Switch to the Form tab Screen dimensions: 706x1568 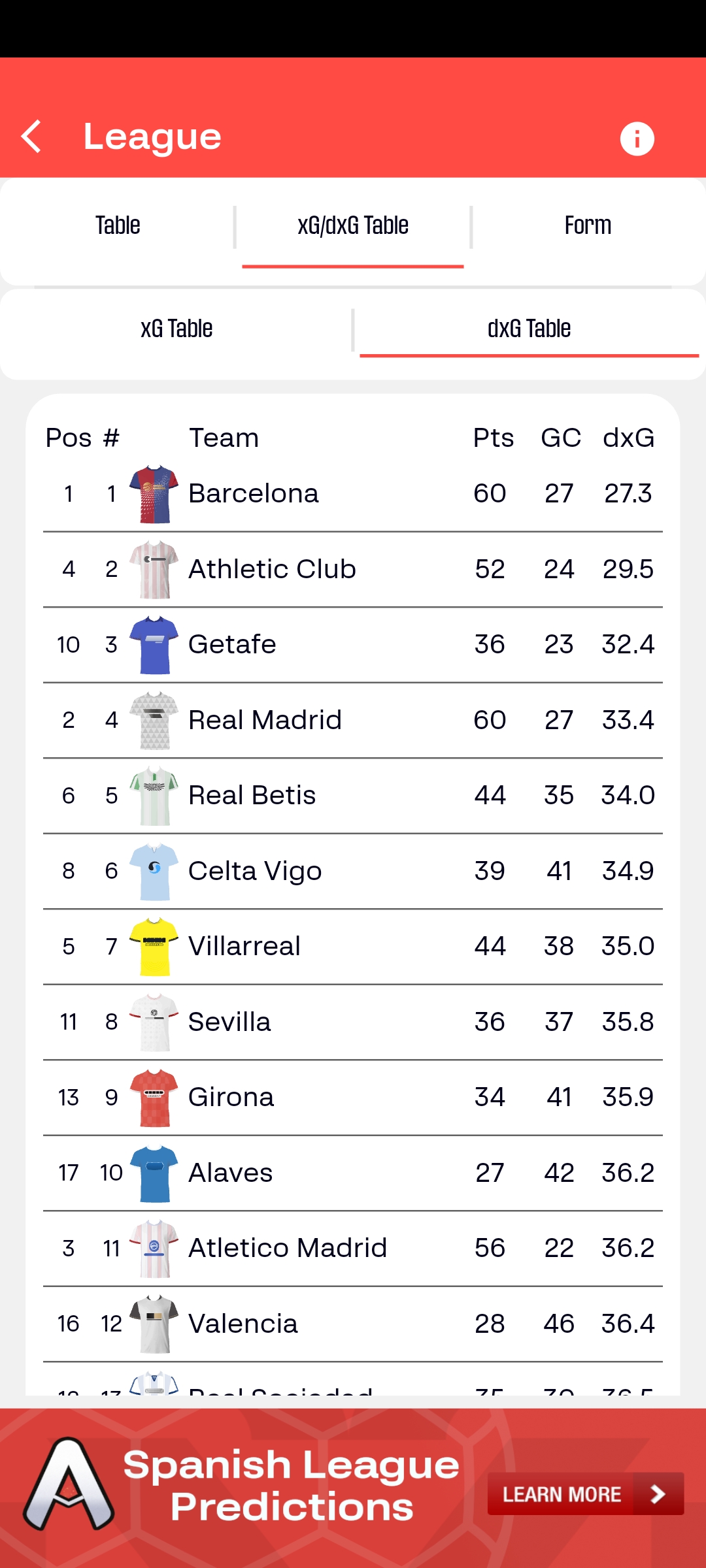[588, 226]
